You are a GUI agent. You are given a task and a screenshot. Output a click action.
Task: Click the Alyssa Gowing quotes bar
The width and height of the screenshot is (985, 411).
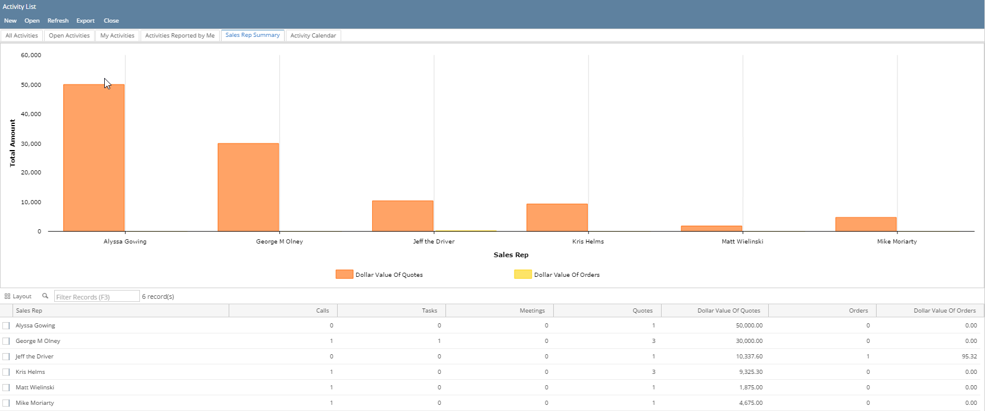(x=94, y=158)
